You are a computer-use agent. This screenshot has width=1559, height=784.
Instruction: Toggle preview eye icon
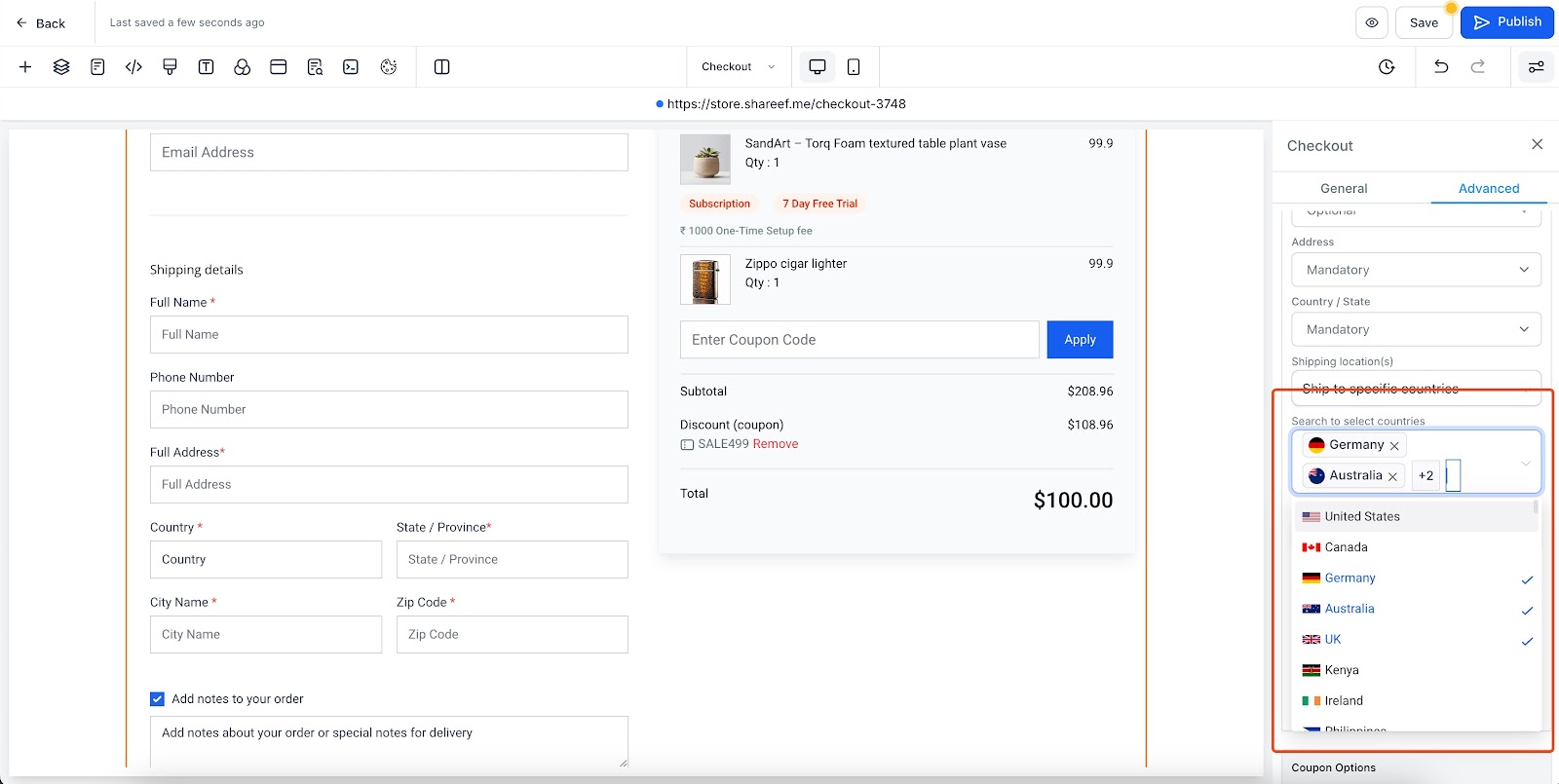[1372, 22]
